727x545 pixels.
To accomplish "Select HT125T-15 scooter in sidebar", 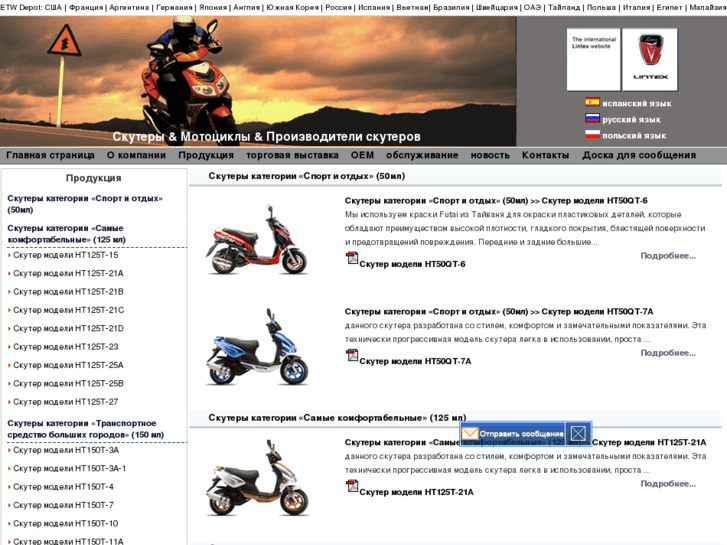I will tap(66, 255).
